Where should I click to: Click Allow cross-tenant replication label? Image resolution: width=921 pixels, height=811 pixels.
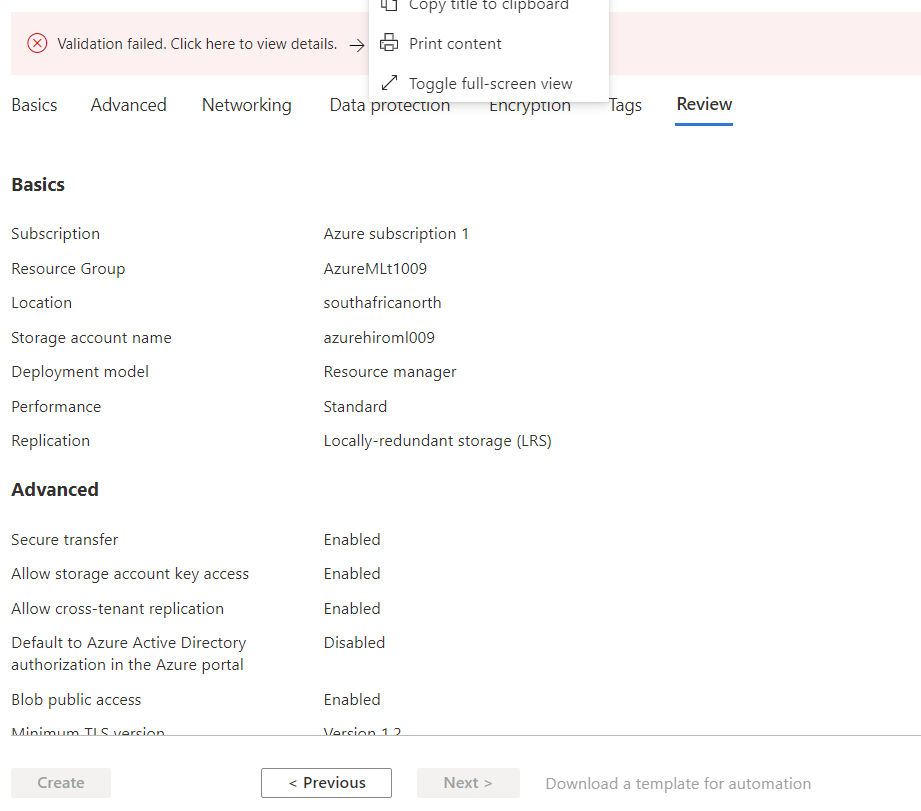117,608
